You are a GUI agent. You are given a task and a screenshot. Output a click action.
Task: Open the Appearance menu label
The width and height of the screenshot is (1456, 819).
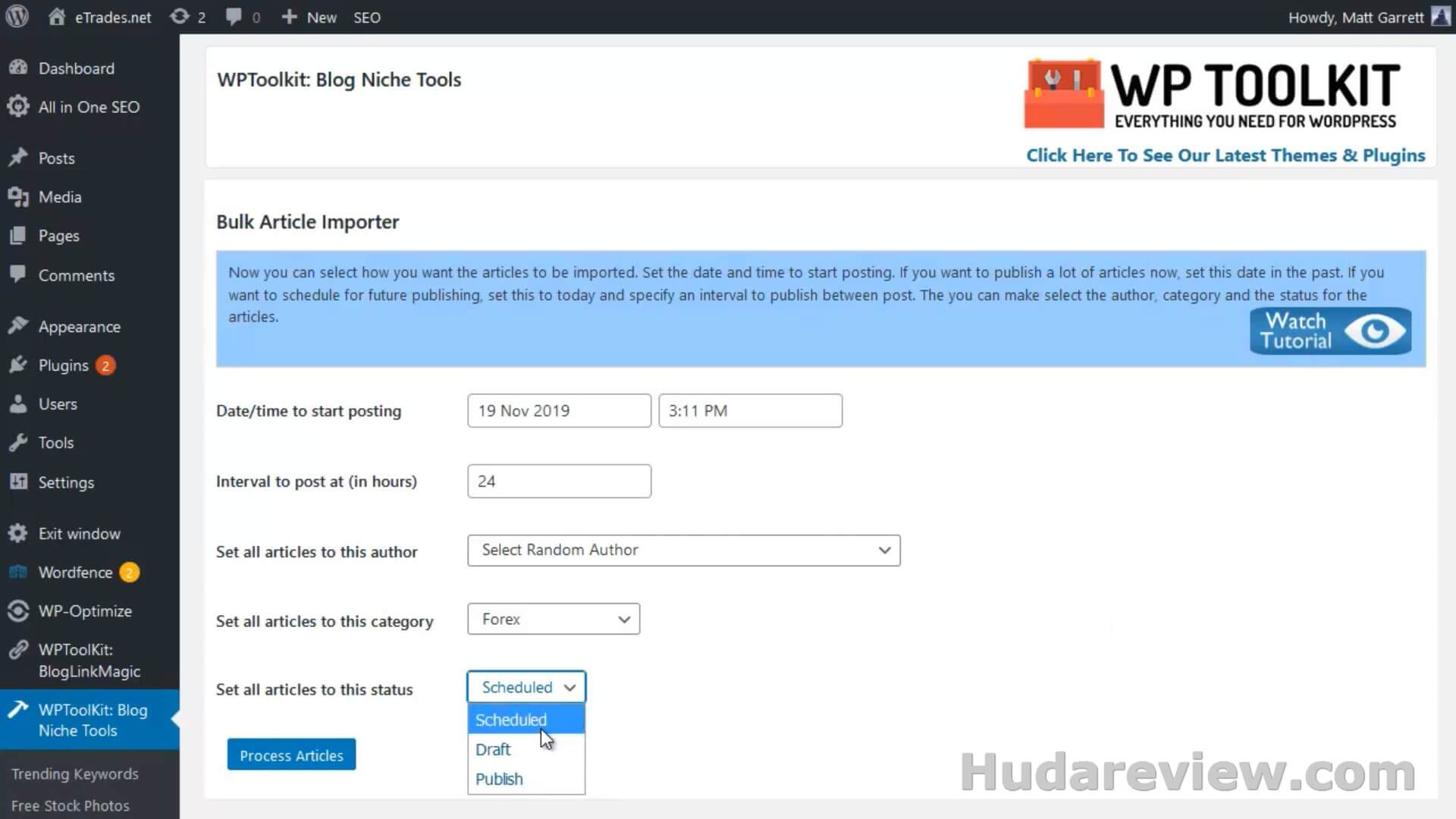80,327
